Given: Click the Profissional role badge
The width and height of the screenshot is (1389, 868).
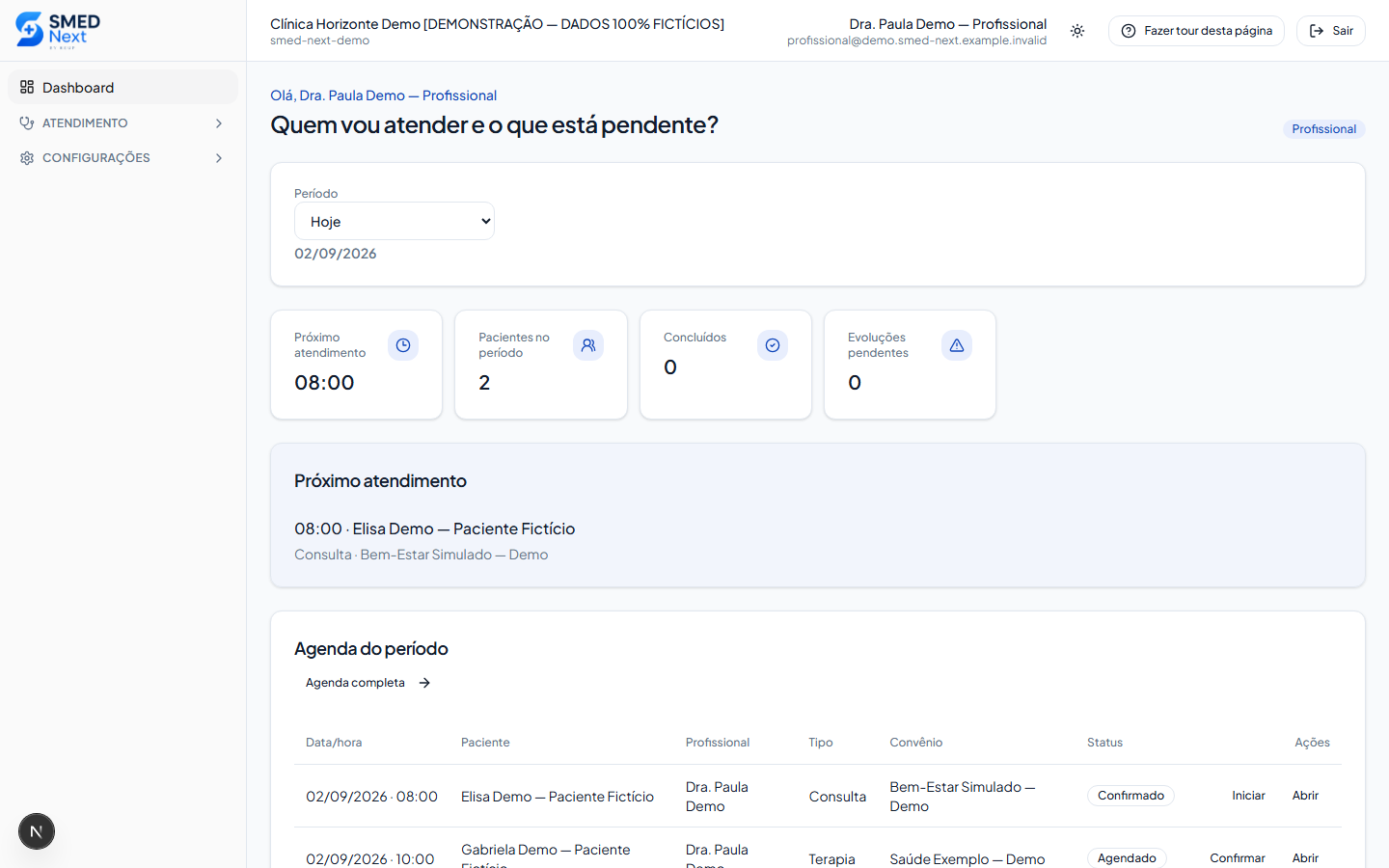Looking at the screenshot, I should [x=1323, y=129].
